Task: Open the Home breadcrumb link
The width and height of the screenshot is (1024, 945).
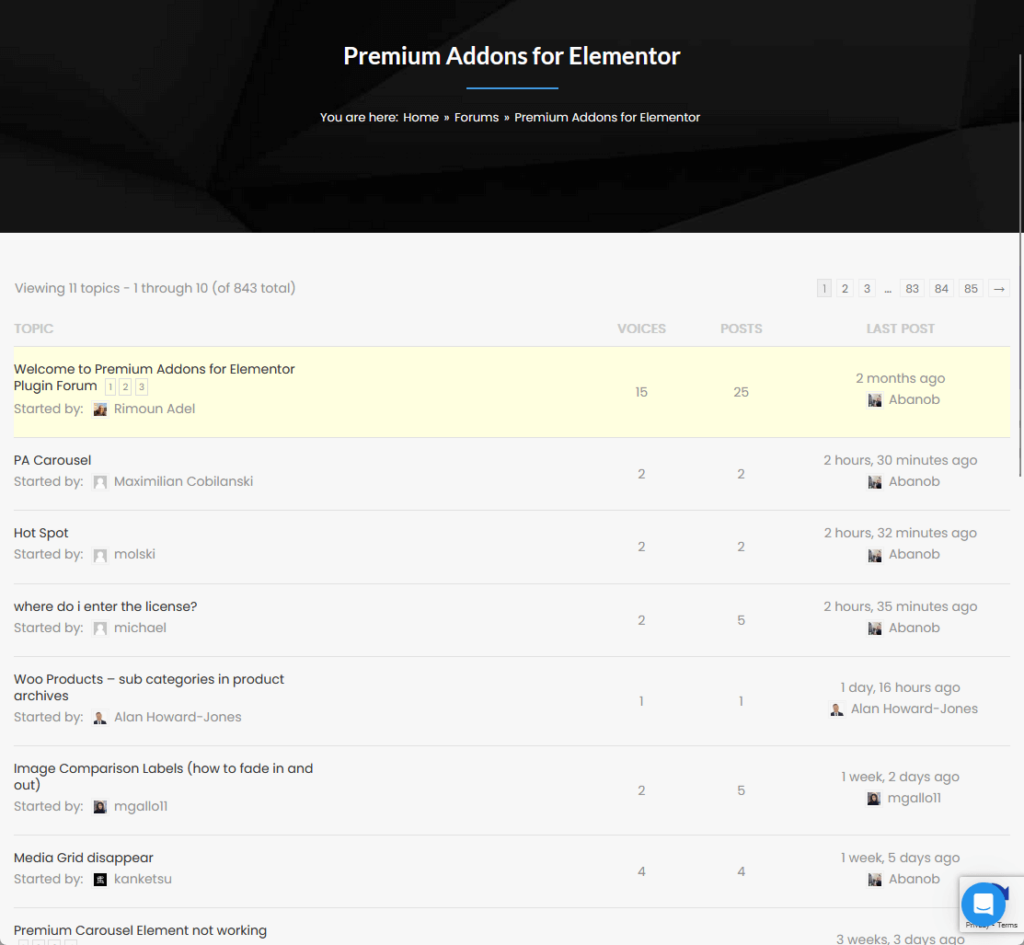Action: pyautogui.click(x=421, y=117)
